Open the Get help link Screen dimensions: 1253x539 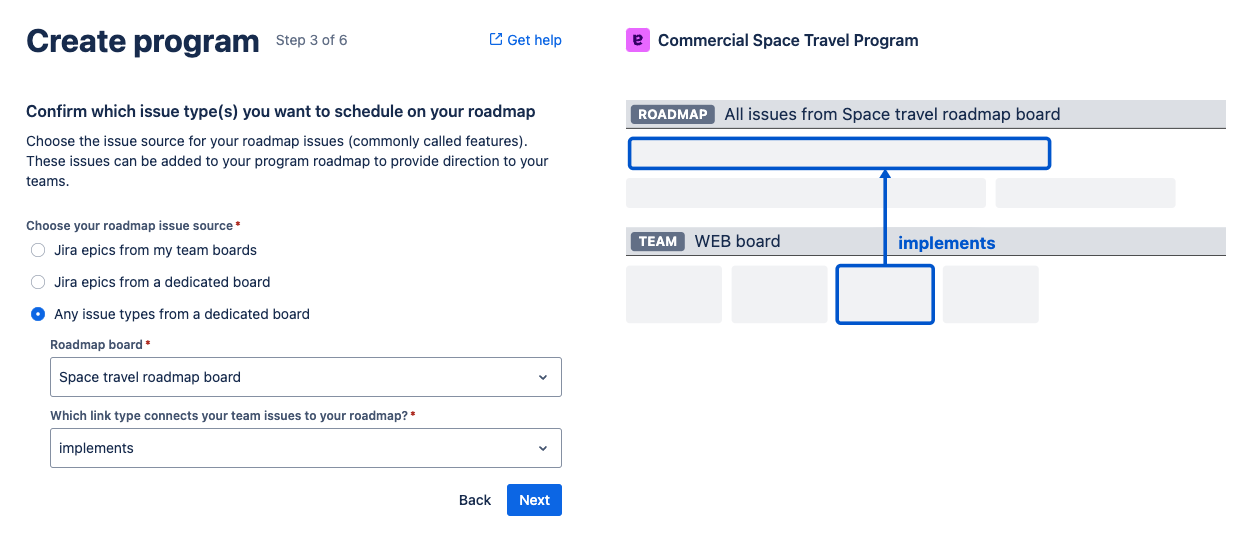coord(534,40)
